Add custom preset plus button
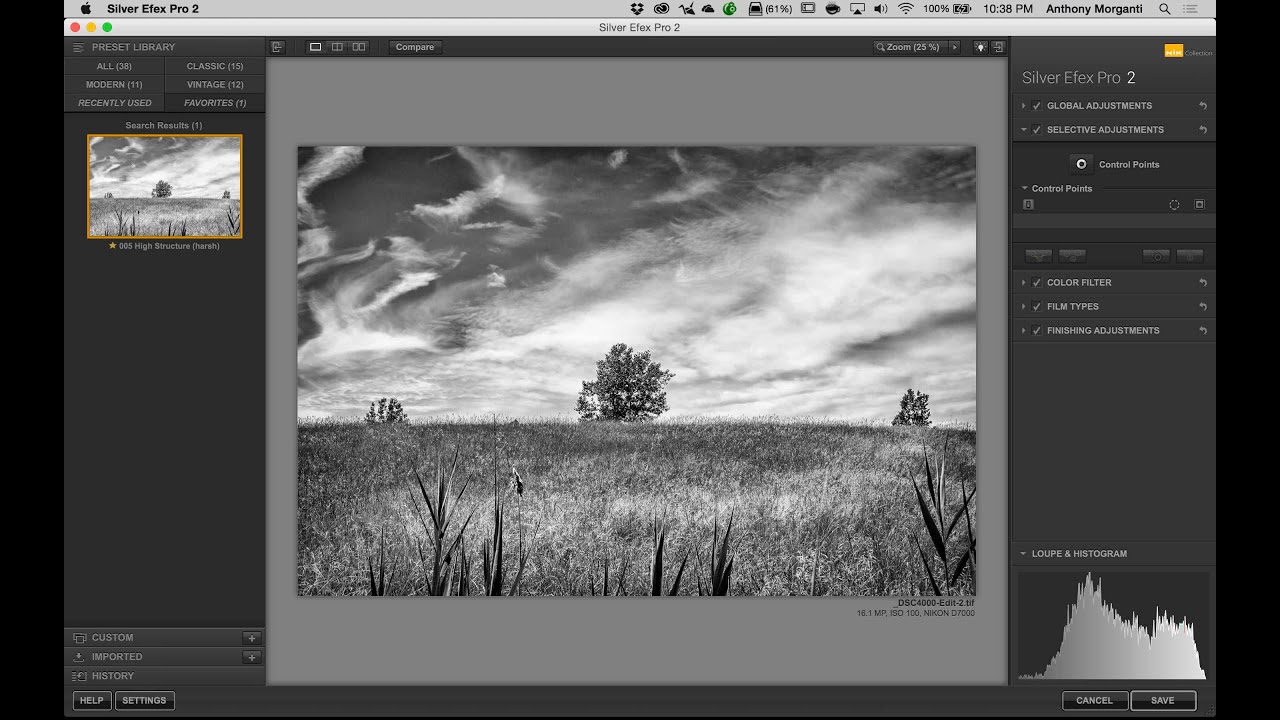1280x720 pixels. coord(252,638)
